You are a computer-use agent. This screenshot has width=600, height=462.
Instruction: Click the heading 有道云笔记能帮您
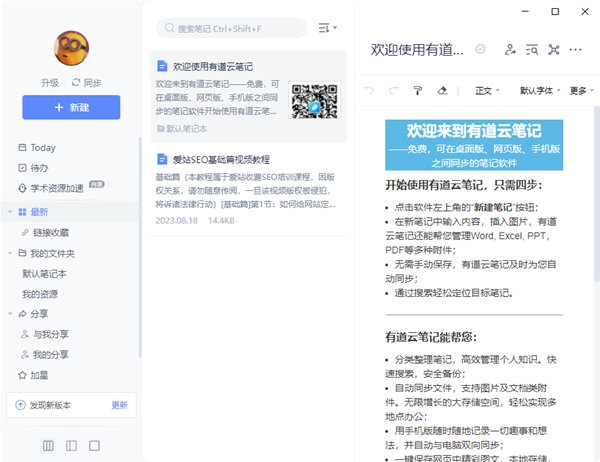tap(431, 337)
